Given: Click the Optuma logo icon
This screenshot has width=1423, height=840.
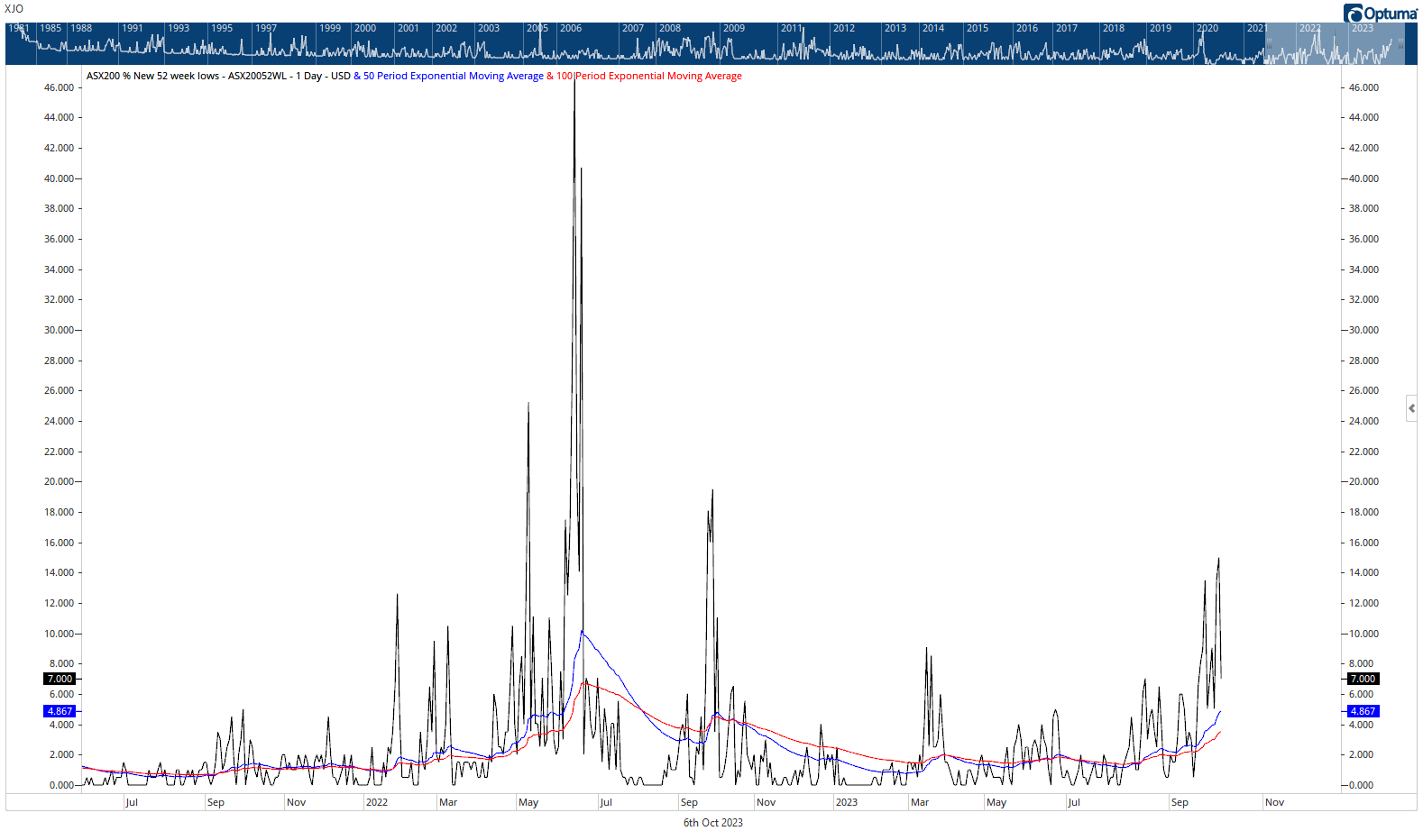Looking at the screenshot, I should [1353, 14].
